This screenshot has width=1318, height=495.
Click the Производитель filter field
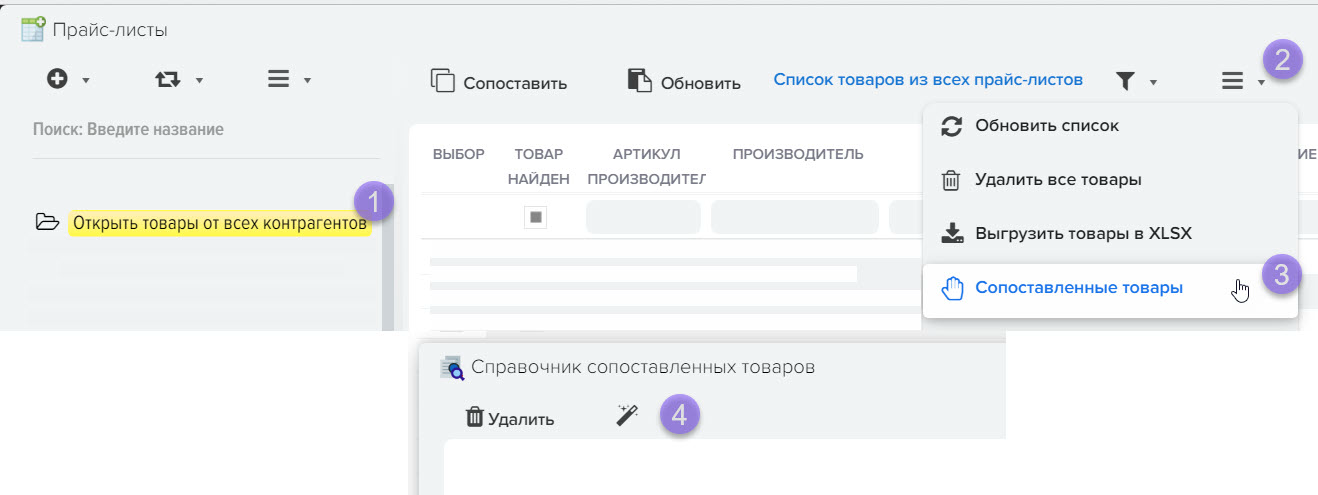(x=794, y=217)
